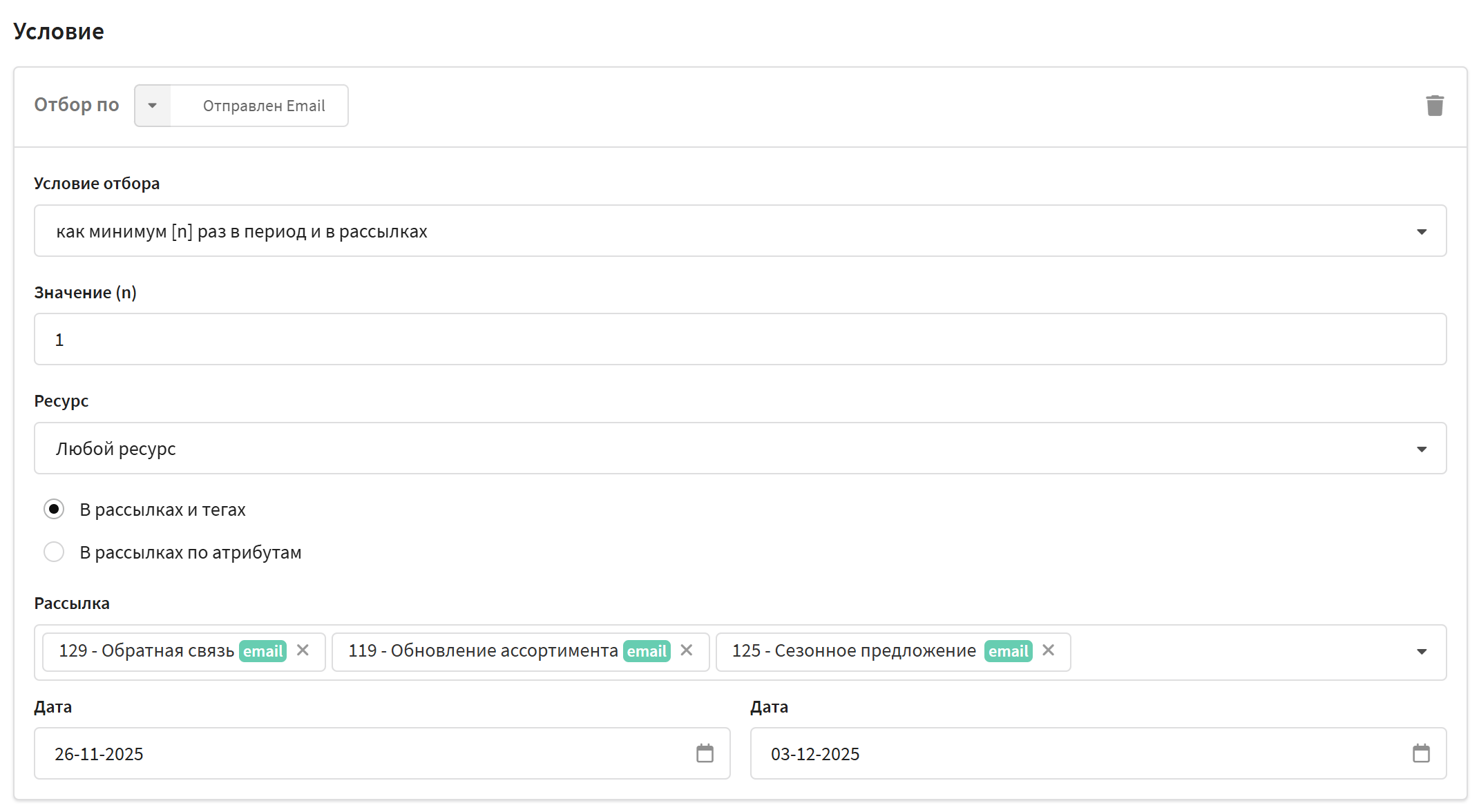Click the email badge on Сезонное предложение

pyautogui.click(x=1008, y=651)
